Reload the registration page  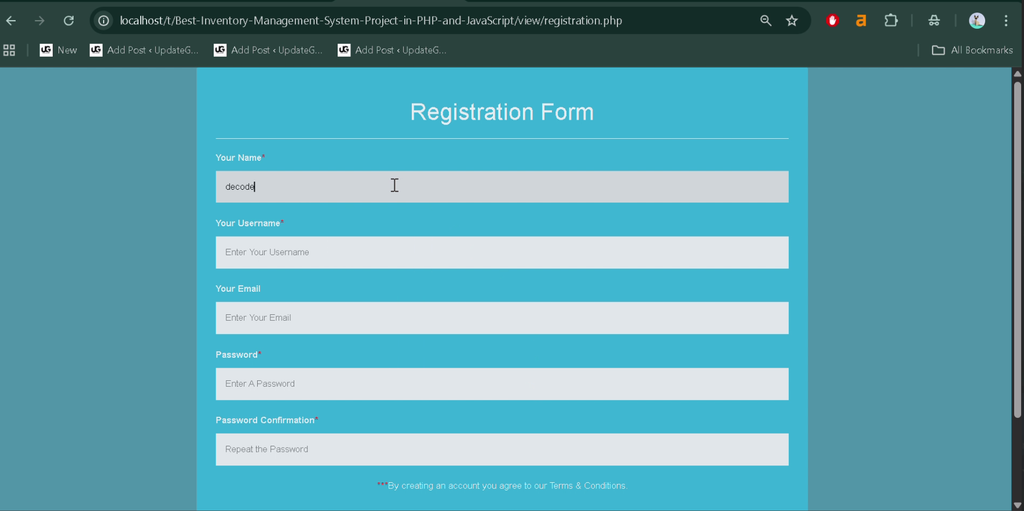coord(69,21)
